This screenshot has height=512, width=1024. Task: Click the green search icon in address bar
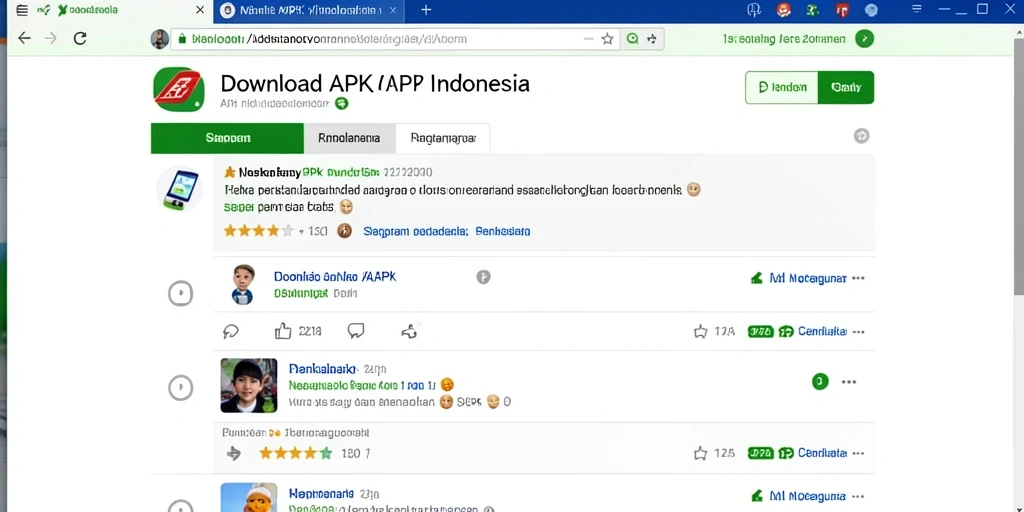pyautogui.click(x=632, y=39)
